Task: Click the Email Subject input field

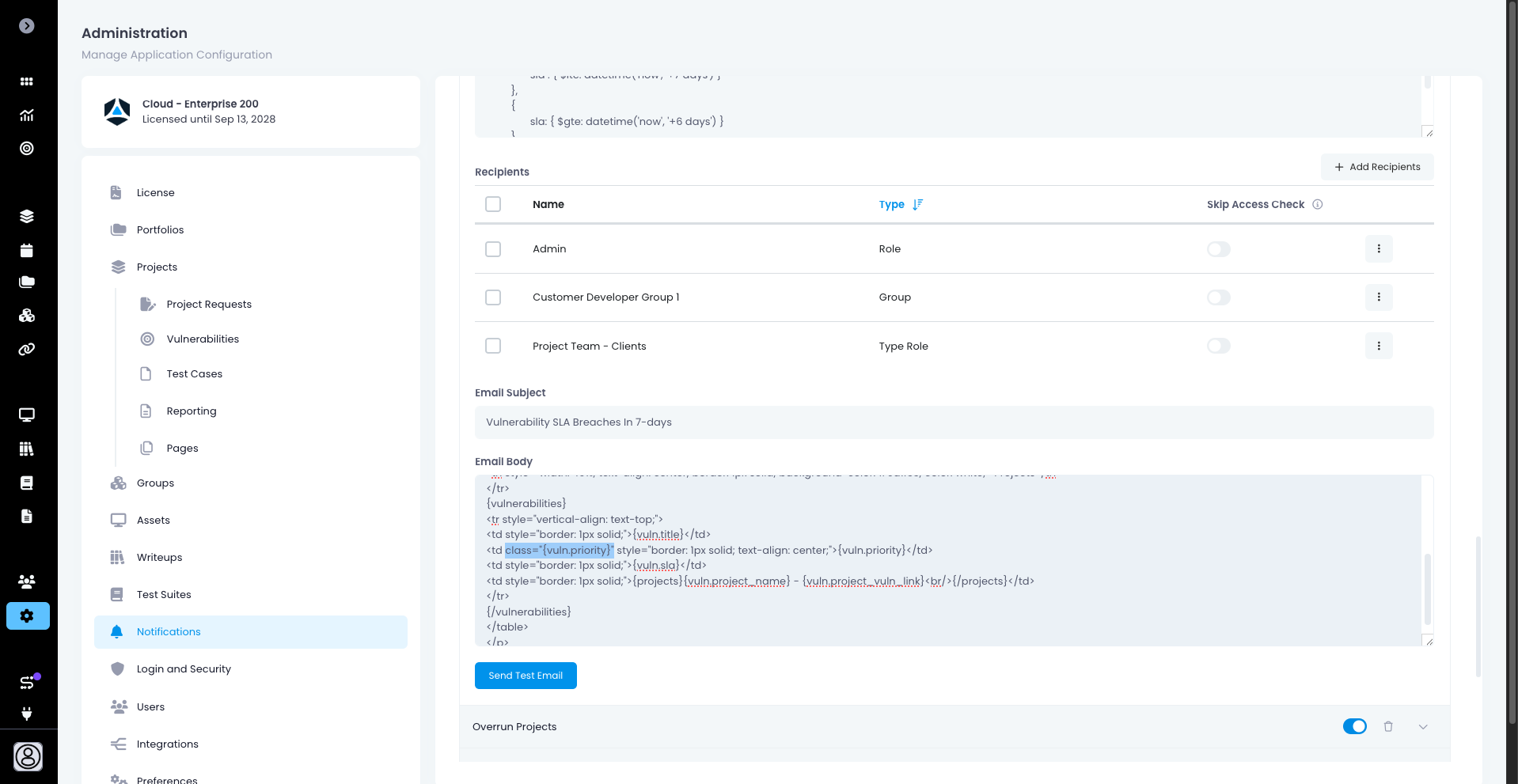Action: click(x=954, y=422)
